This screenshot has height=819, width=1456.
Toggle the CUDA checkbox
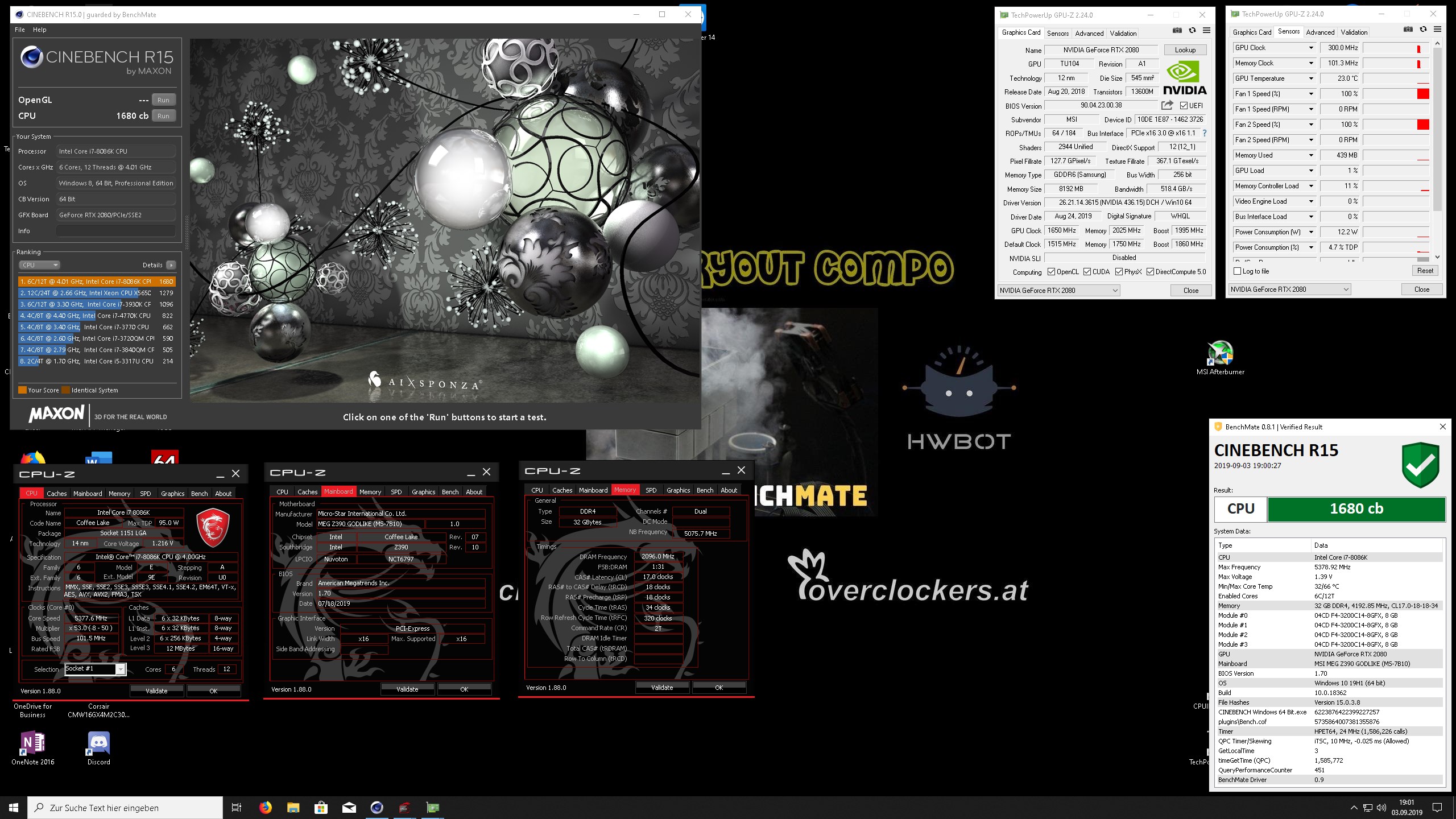(1087, 272)
